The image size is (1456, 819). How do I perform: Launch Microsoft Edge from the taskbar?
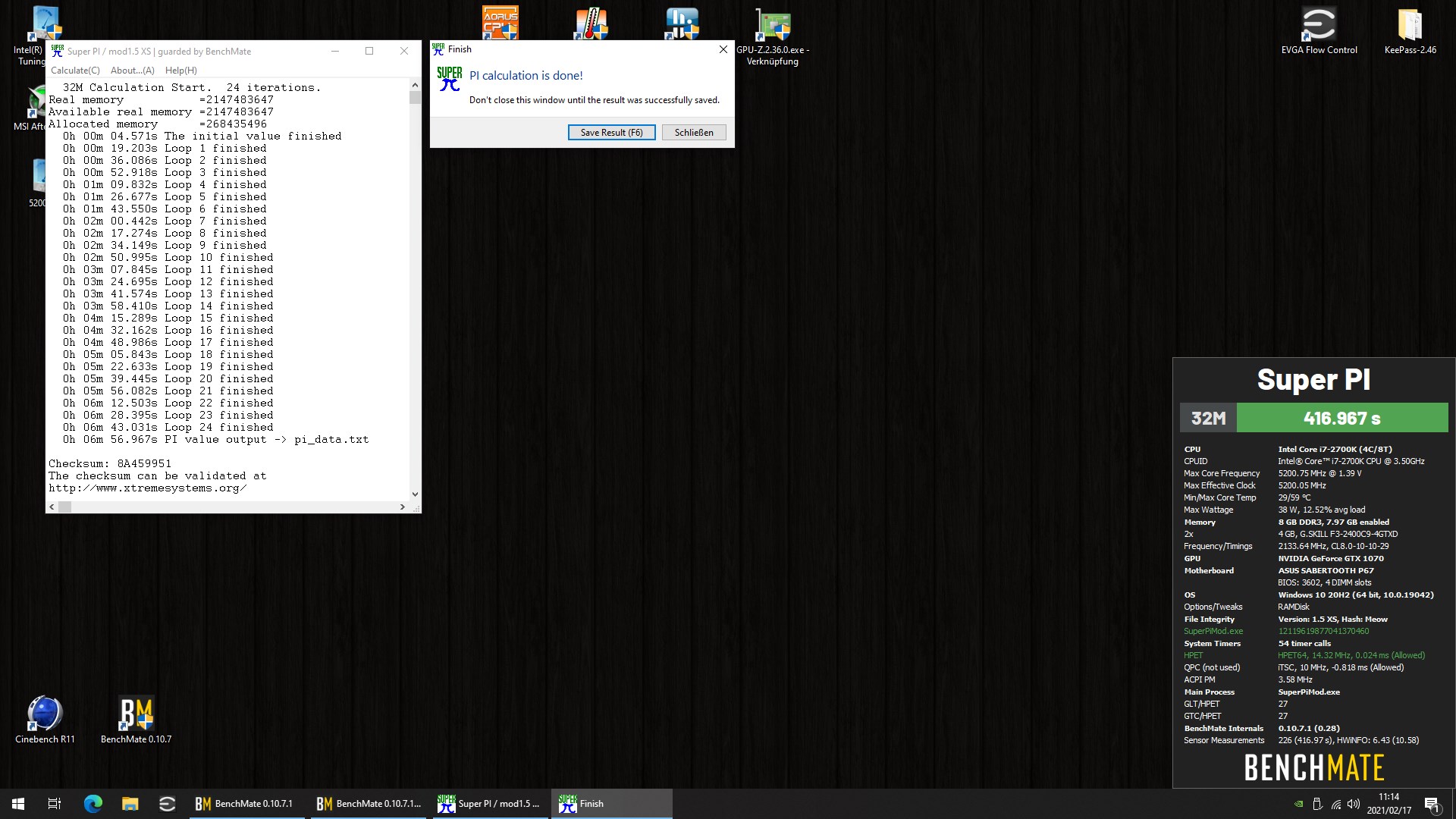93,804
